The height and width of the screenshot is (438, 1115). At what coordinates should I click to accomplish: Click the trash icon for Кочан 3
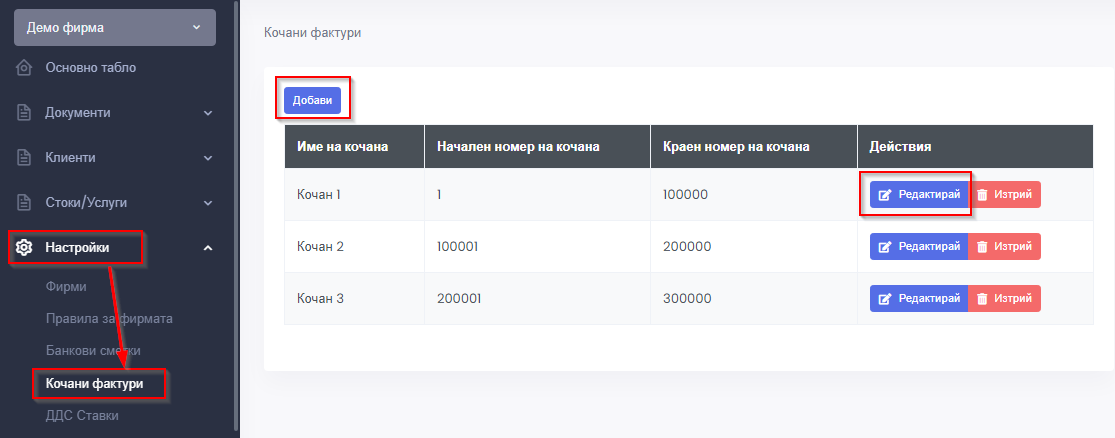[x=982, y=298]
